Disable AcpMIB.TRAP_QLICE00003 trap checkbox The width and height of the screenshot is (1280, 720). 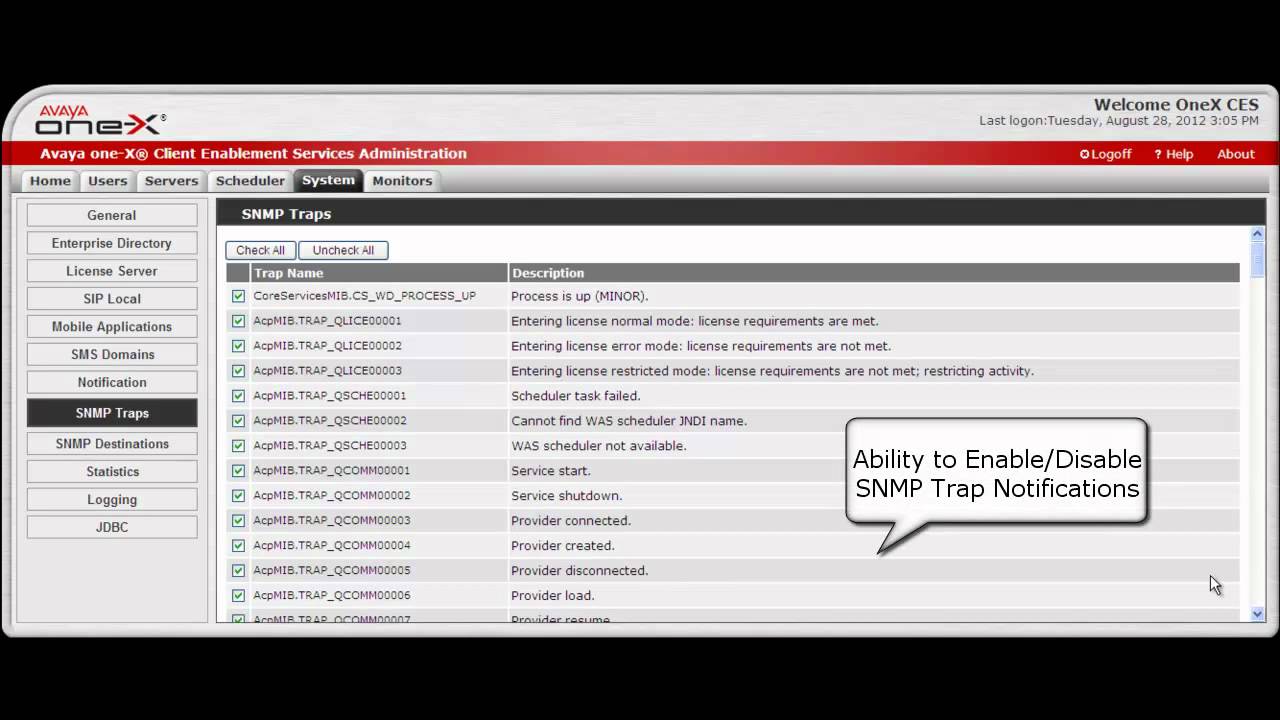(238, 371)
